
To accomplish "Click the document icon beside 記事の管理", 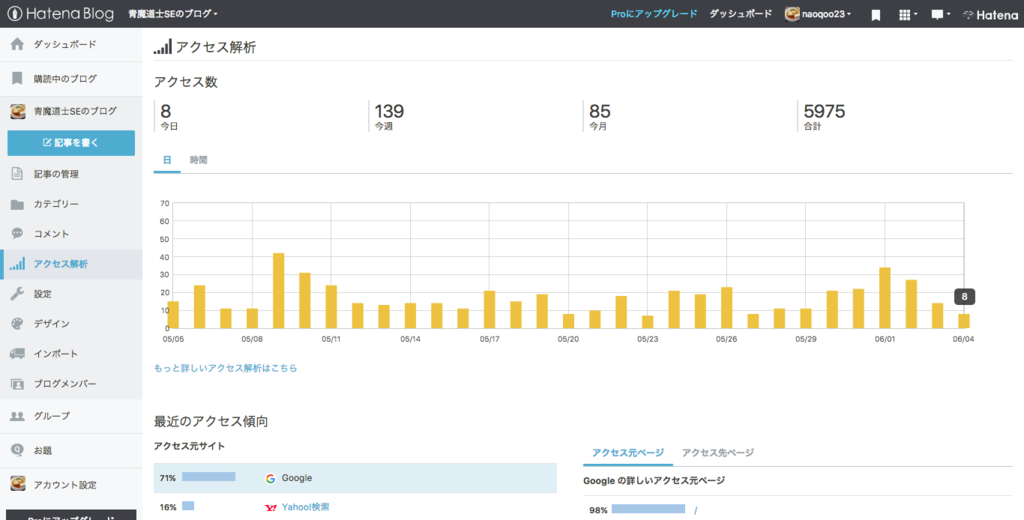I will 18,174.
